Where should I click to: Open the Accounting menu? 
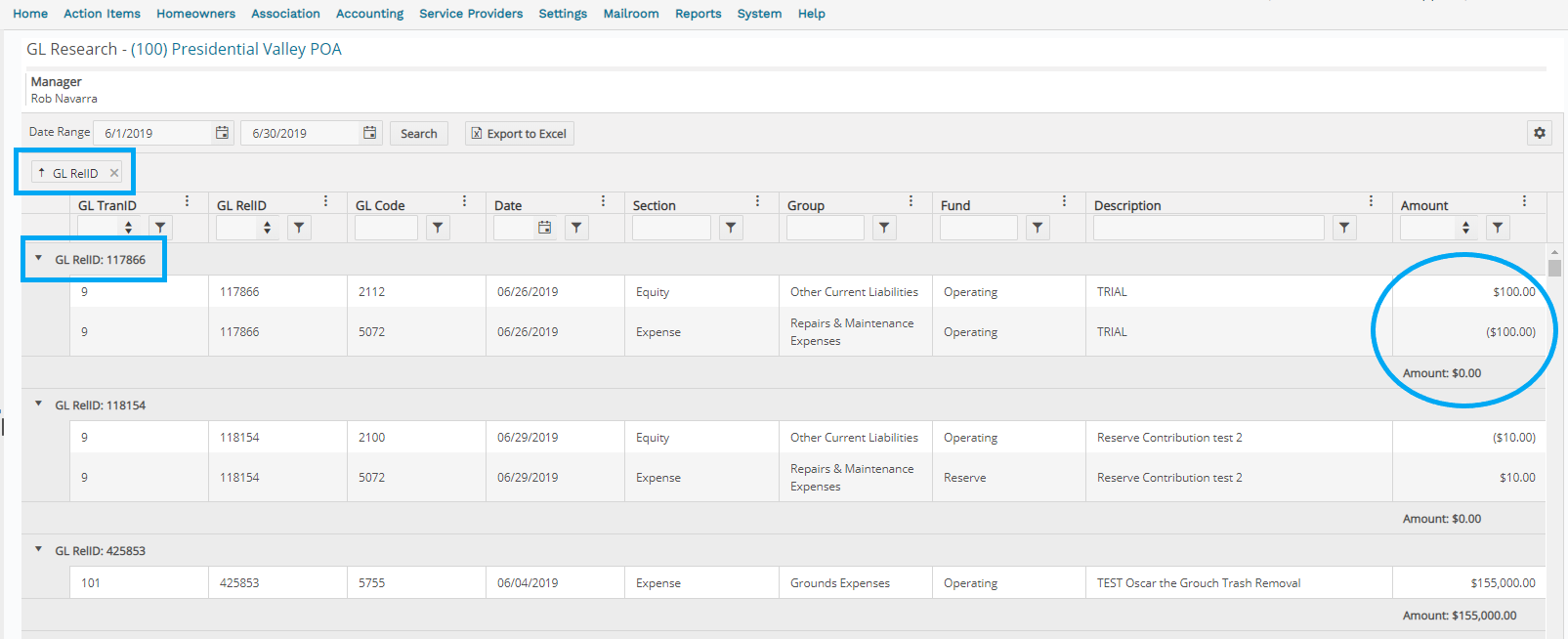[369, 14]
